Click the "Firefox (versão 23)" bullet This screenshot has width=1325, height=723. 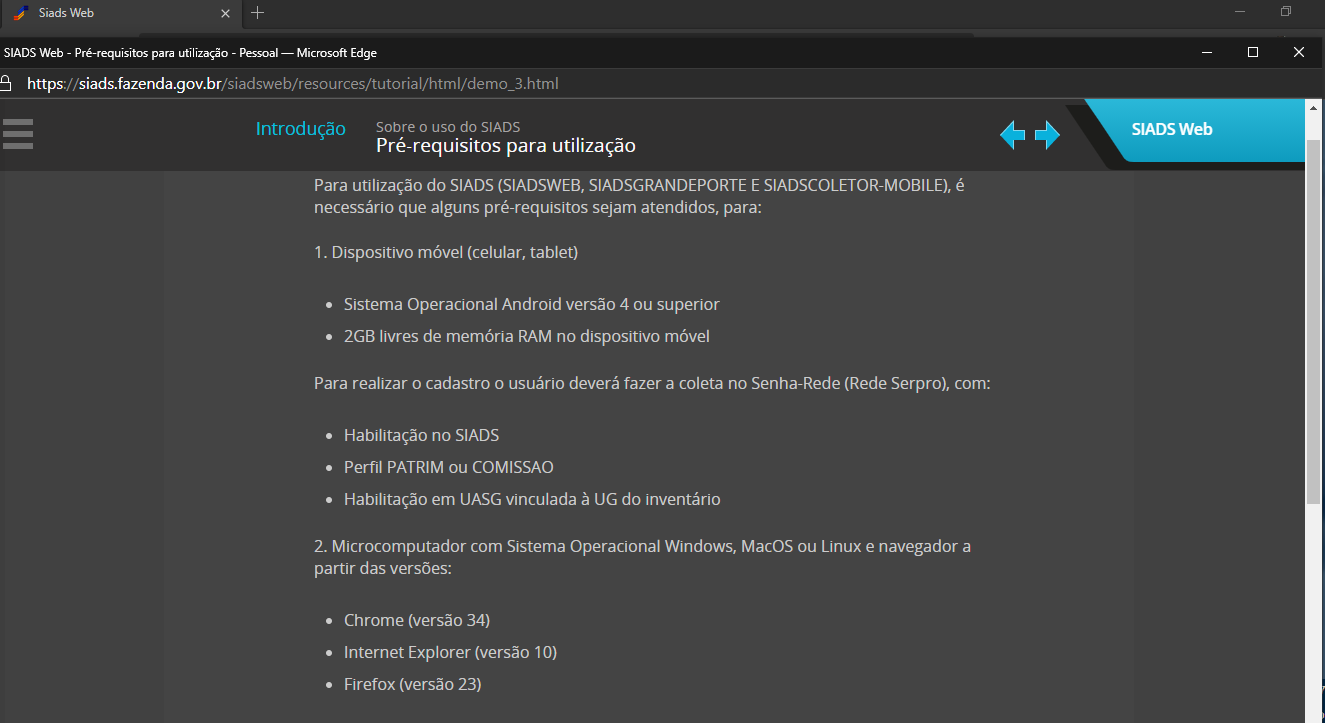click(413, 684)
